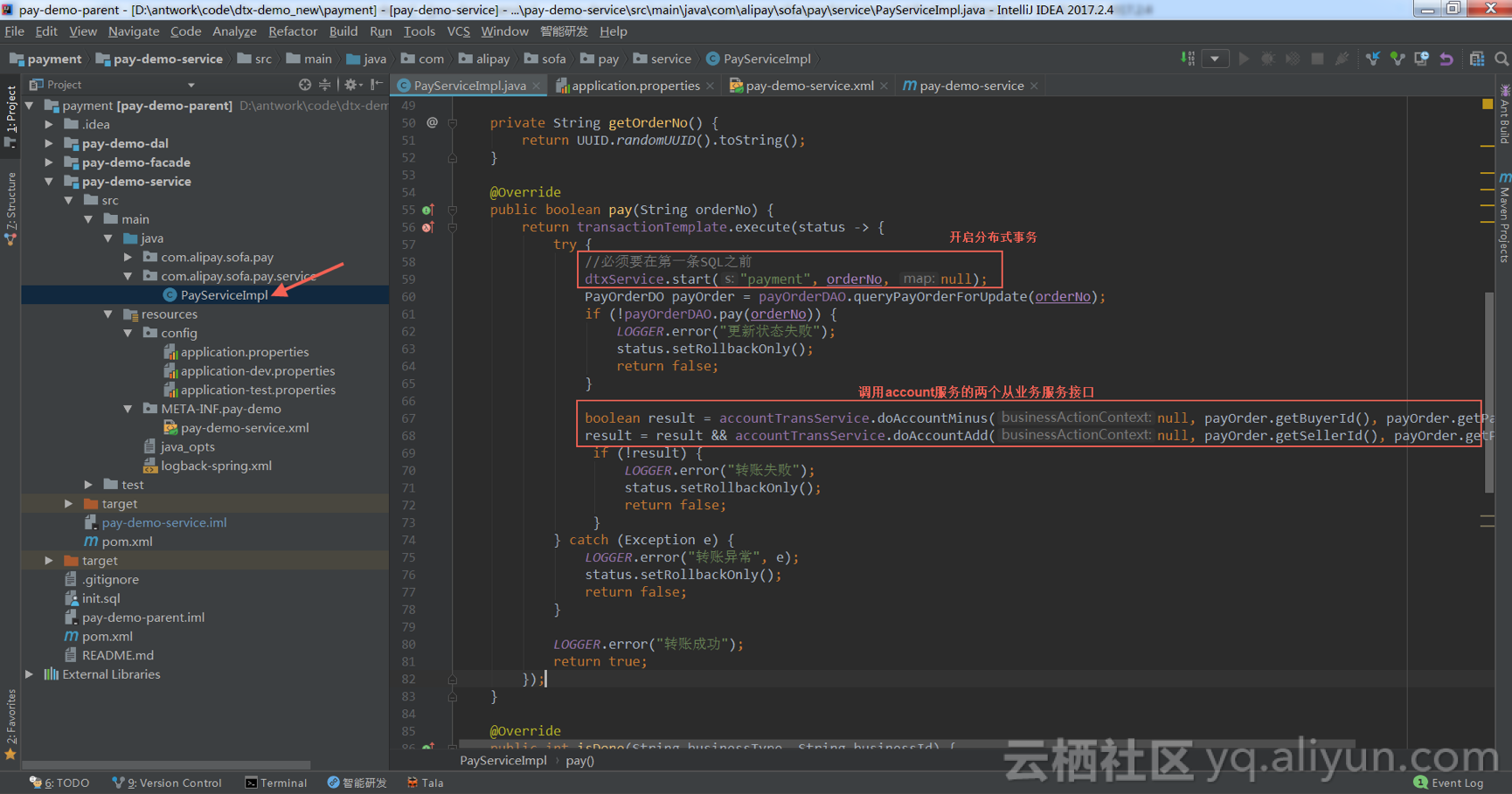Click the Update Project VCS icon
The image size is (1512, 794).
point(1373,59)
